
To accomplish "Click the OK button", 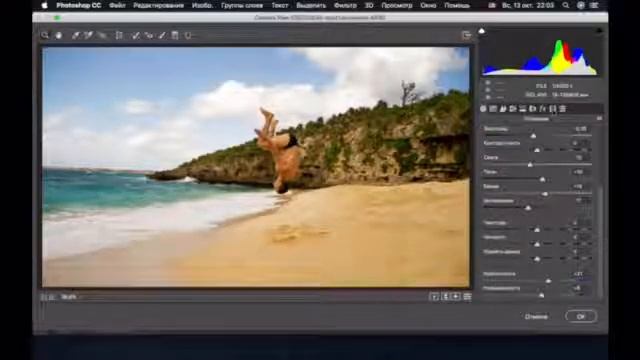I will point(581,316).
